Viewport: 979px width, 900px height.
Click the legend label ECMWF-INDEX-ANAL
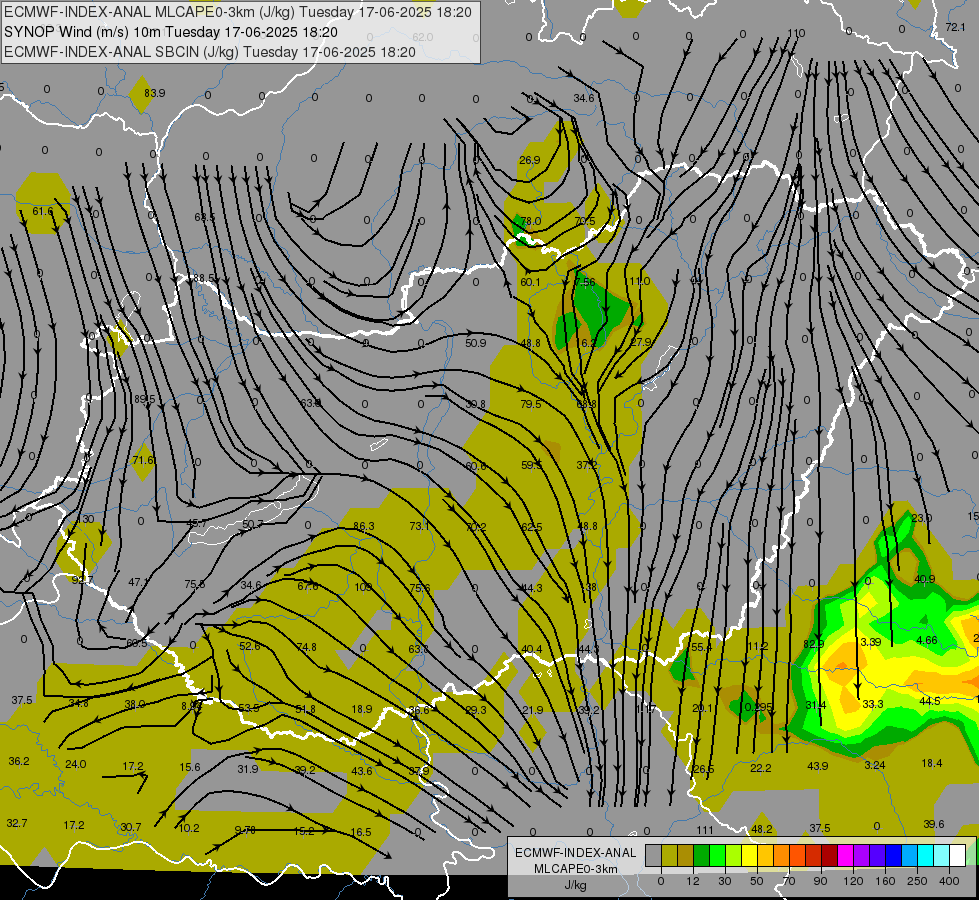tap(576, 853)
